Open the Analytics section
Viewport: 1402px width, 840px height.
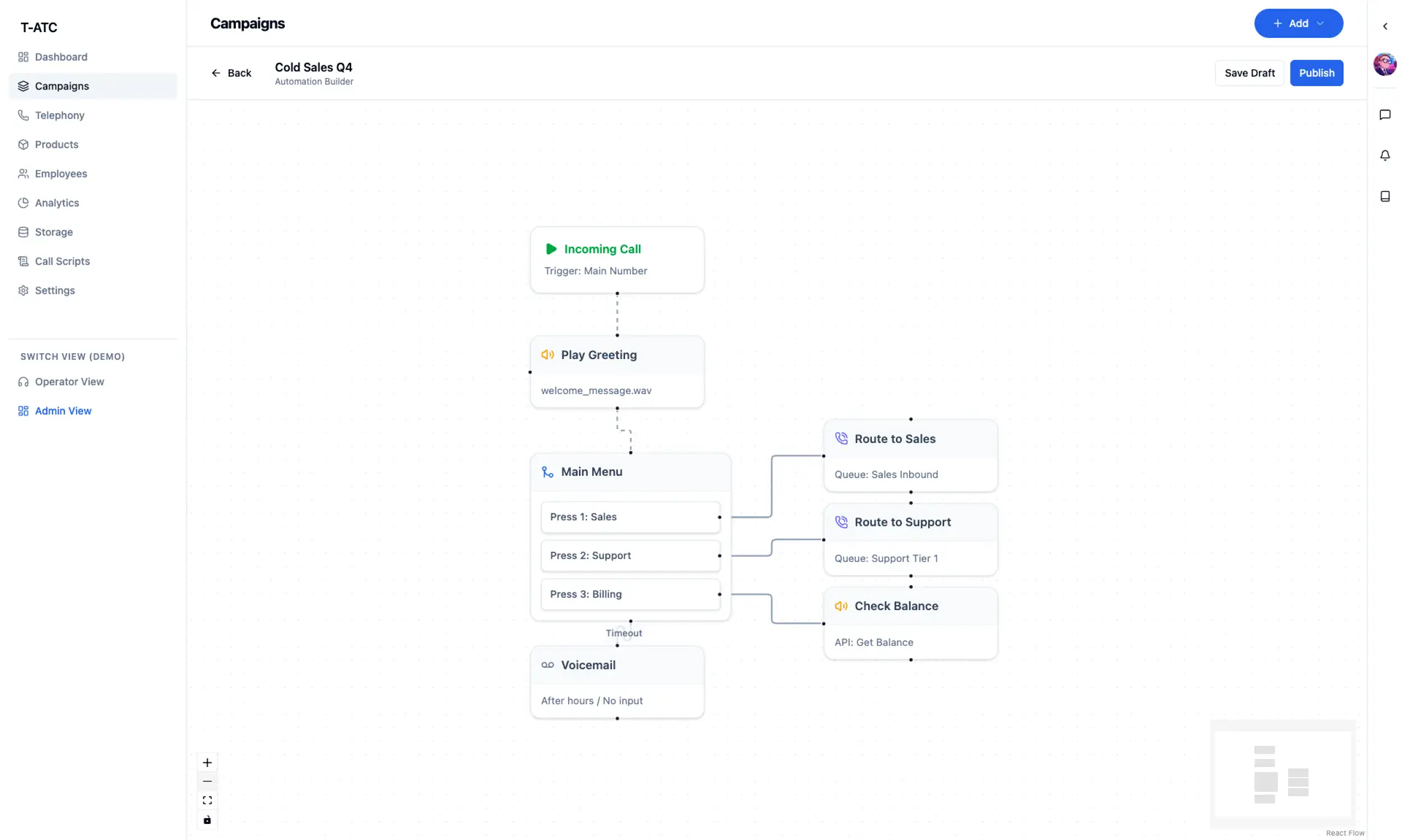coord(57,202)
